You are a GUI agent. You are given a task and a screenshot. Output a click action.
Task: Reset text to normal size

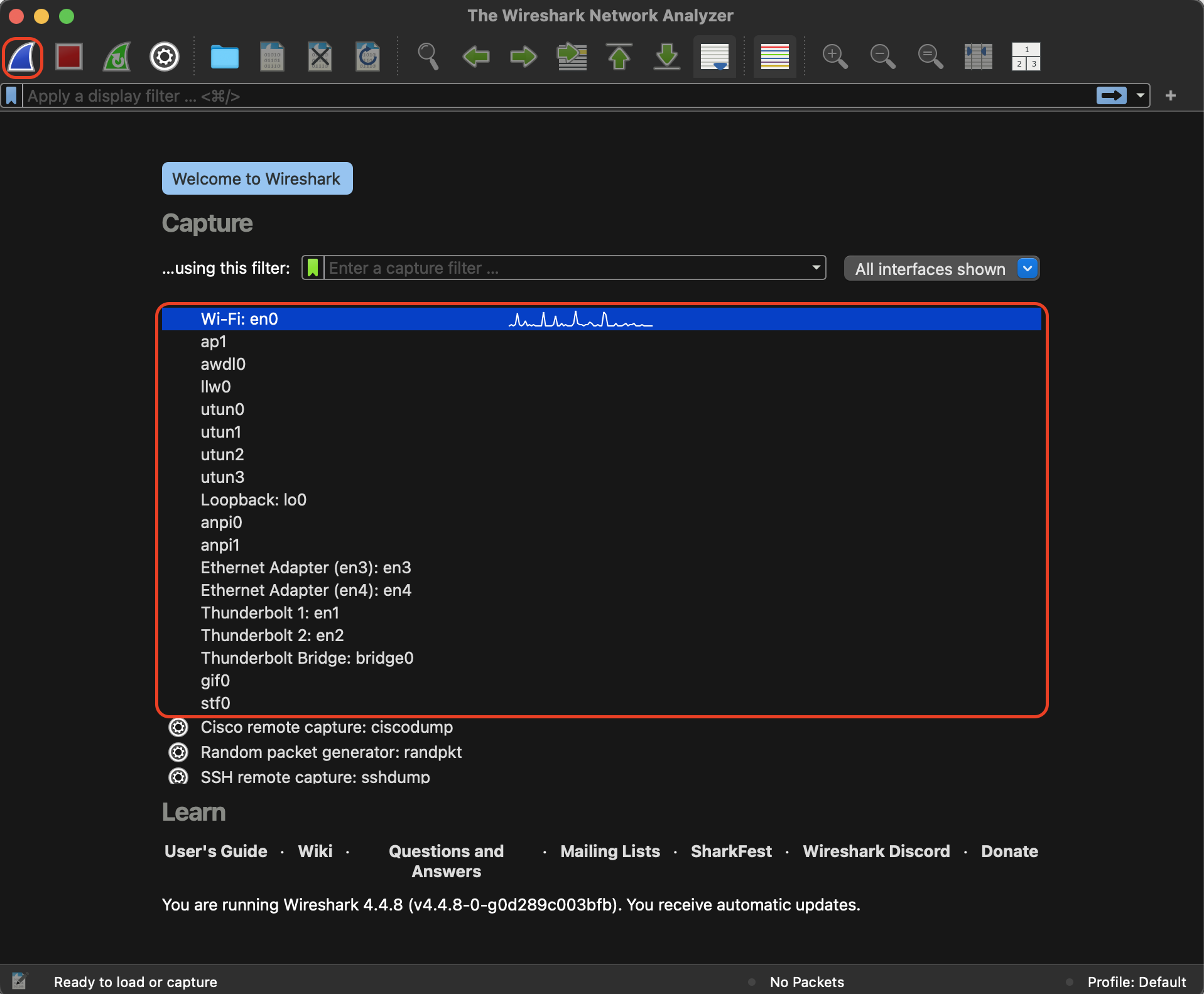930,57
